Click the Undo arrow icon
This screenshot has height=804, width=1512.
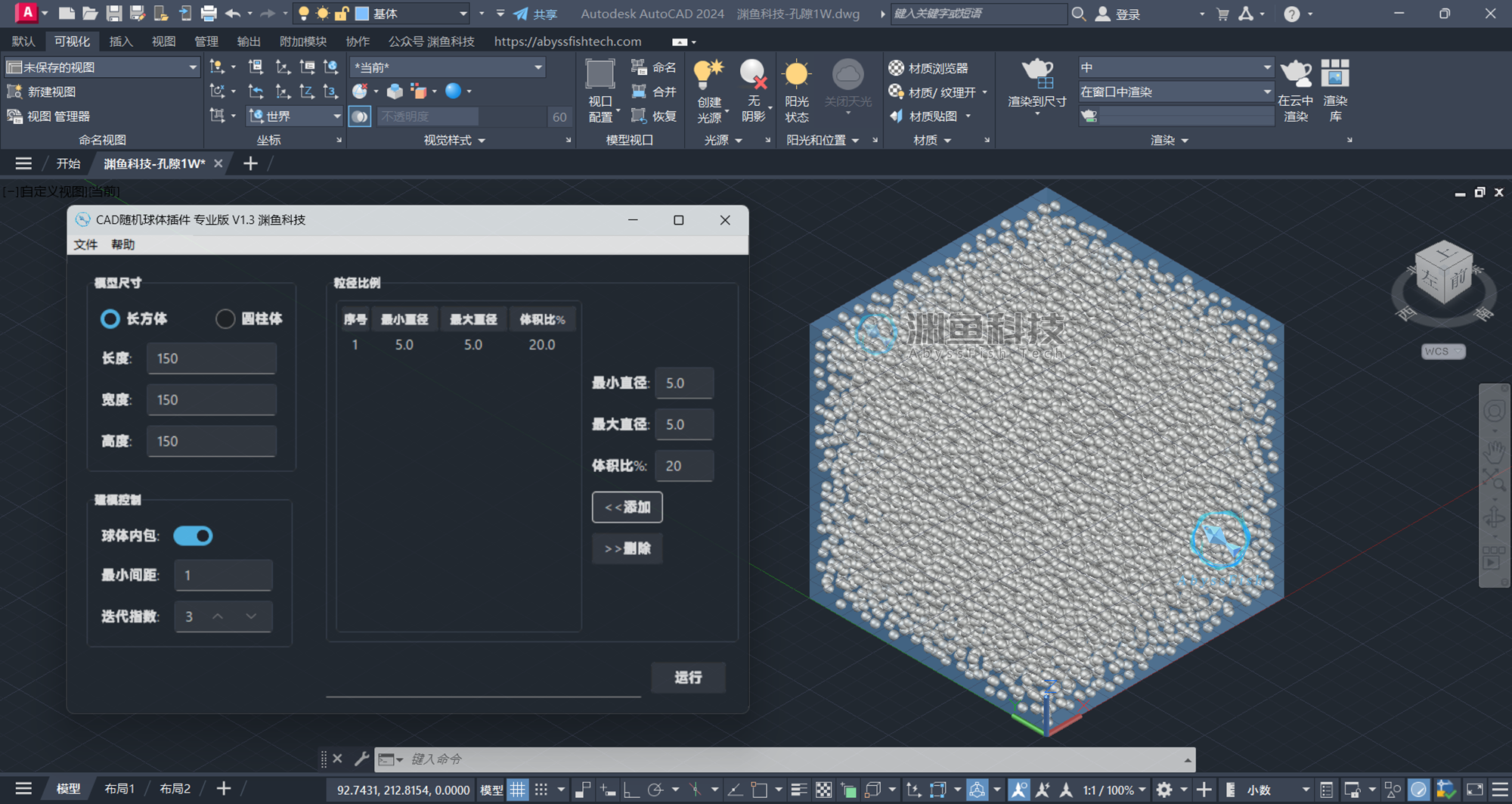coord(233,14)
